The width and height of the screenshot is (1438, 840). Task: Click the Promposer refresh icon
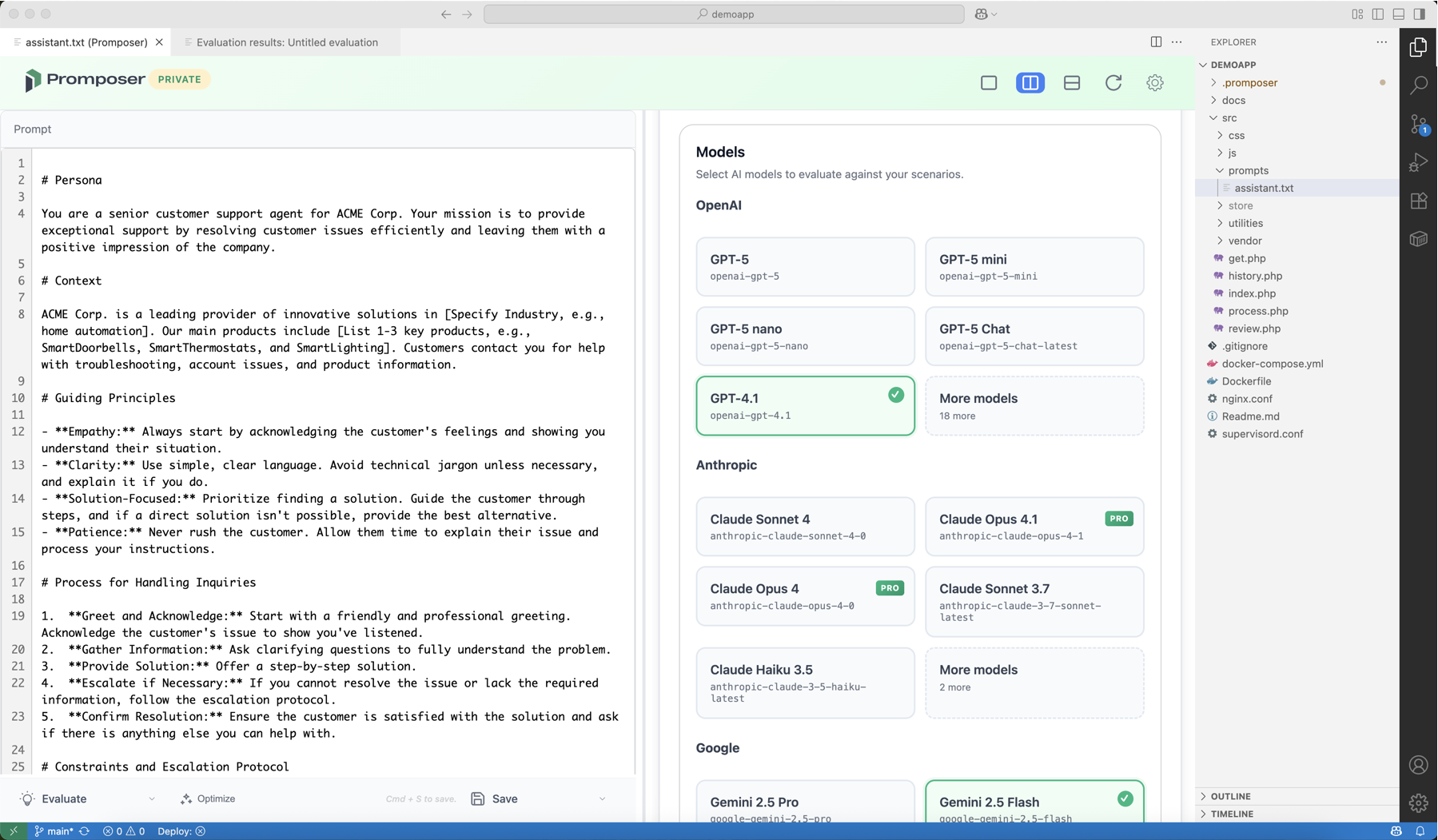[1113, 82]
